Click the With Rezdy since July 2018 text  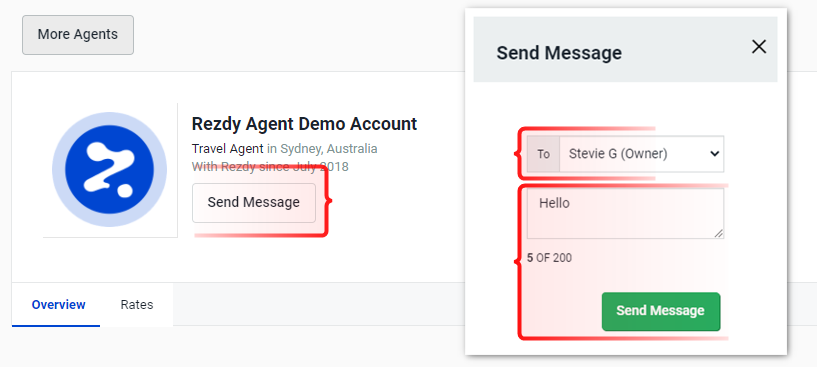point(270,167)
